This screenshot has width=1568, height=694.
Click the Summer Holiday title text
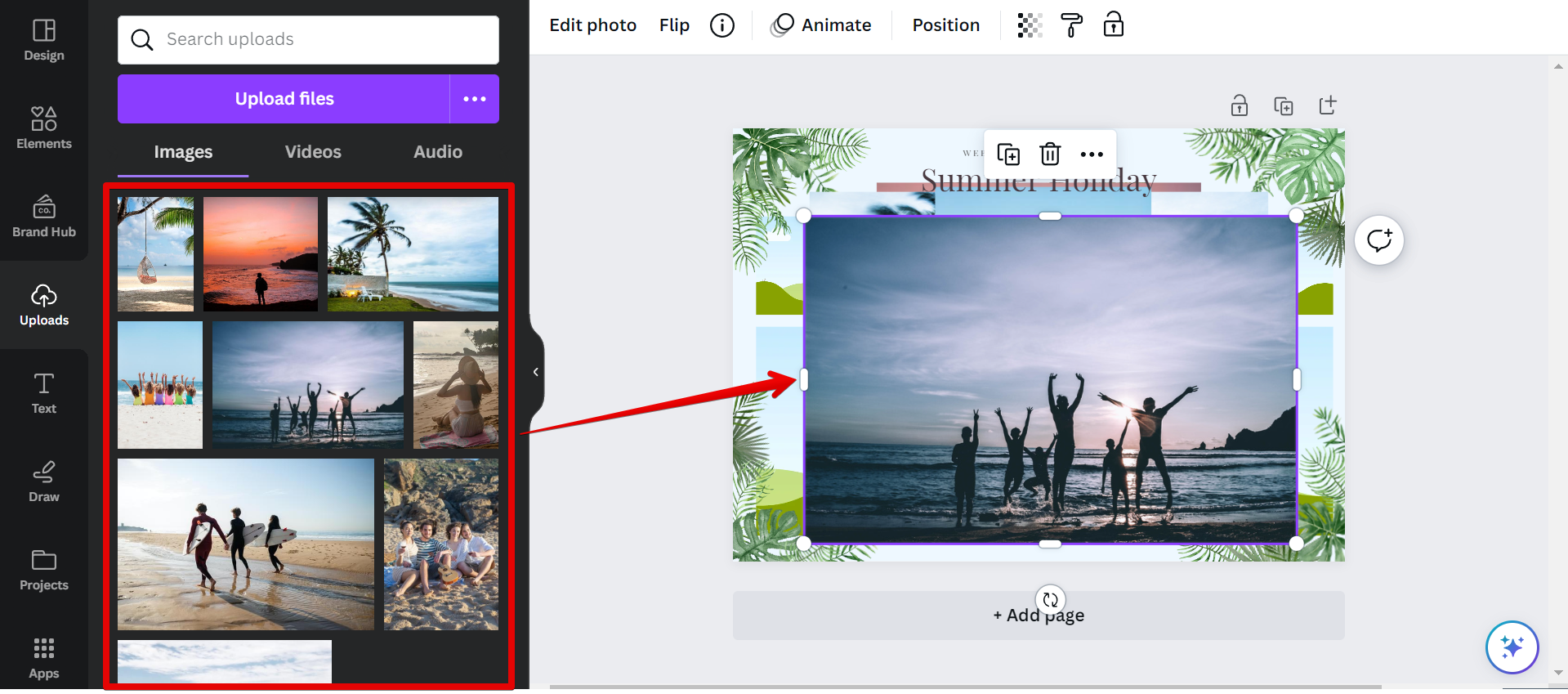(x=1039, y=180)
